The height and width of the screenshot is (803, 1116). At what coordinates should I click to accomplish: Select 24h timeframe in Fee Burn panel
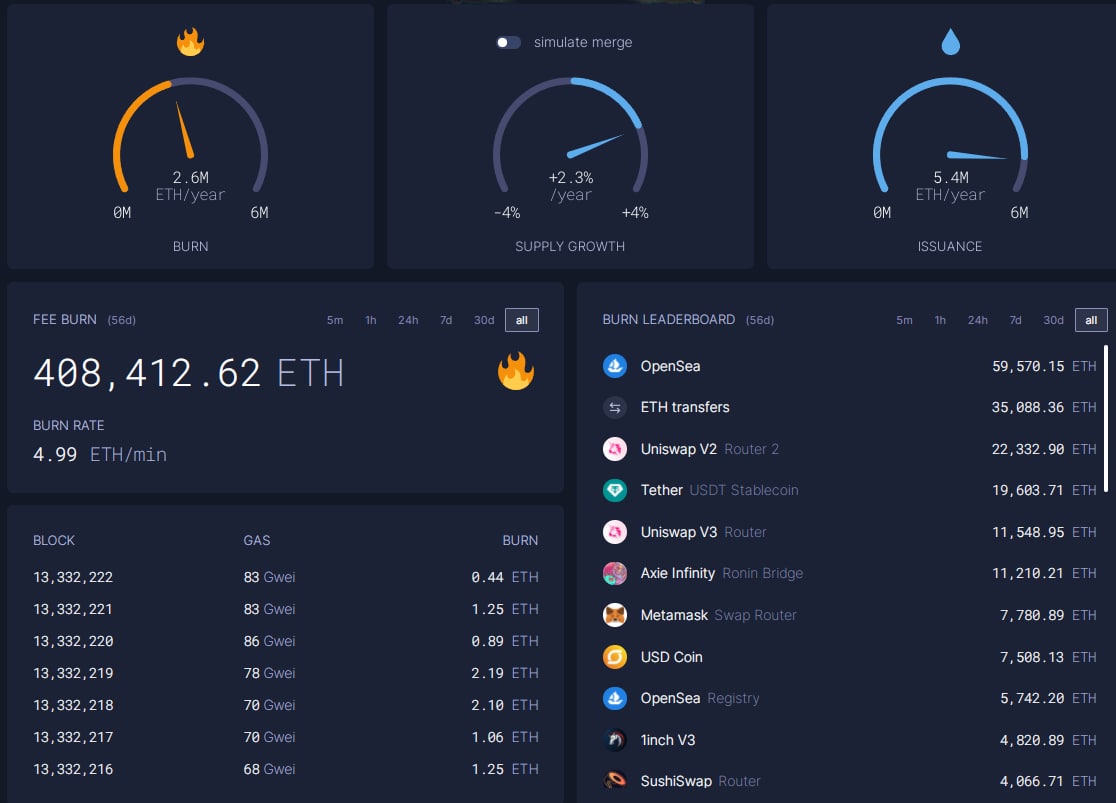408,320
